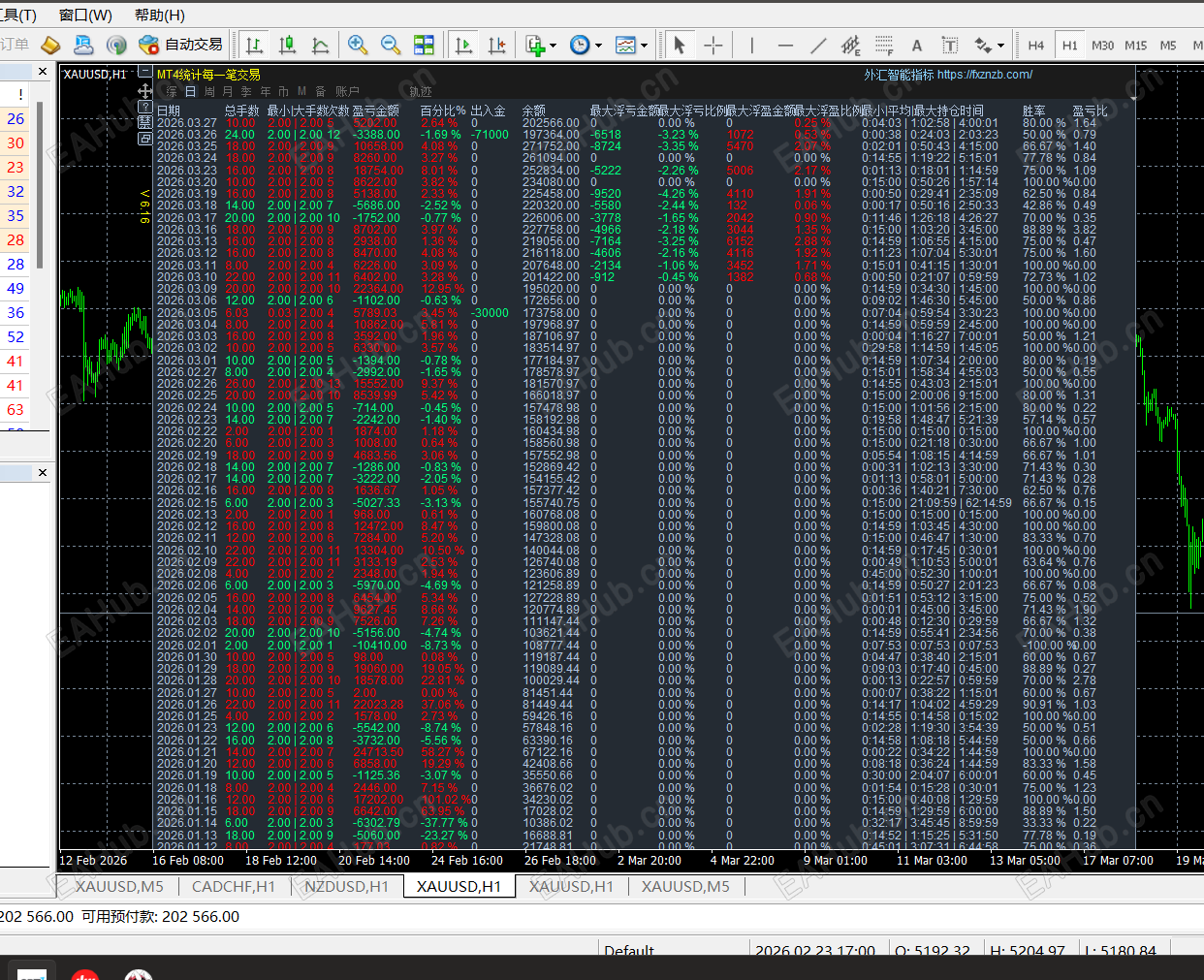Toggle chart Auto Scroll
The width and height of the screenshot is (1204, 980).
pyautogui.click(x=464, y=45)
